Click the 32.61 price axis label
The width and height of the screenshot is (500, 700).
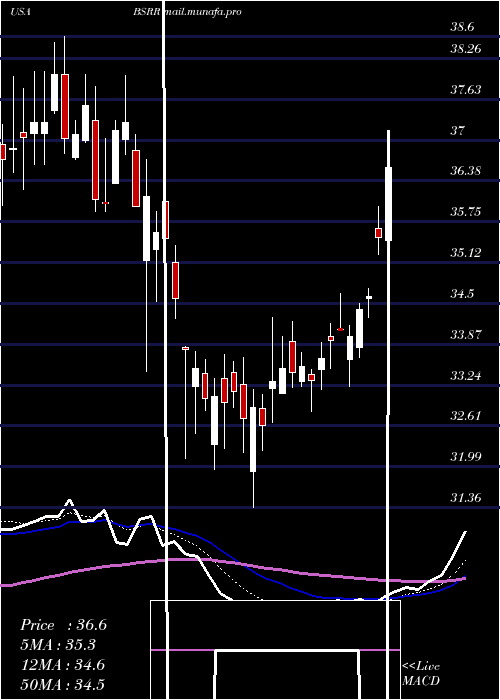coord(466,416)
